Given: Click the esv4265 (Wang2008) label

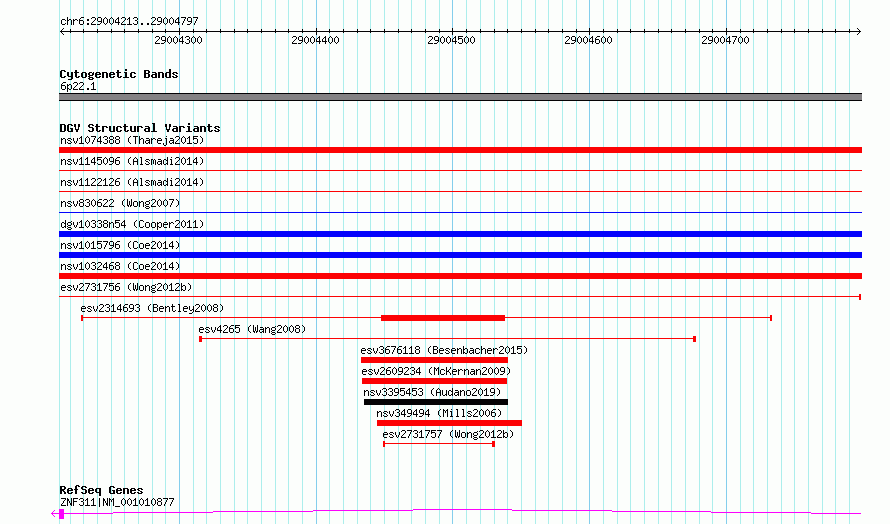Looking at the screenshot, I should (252, 329).
